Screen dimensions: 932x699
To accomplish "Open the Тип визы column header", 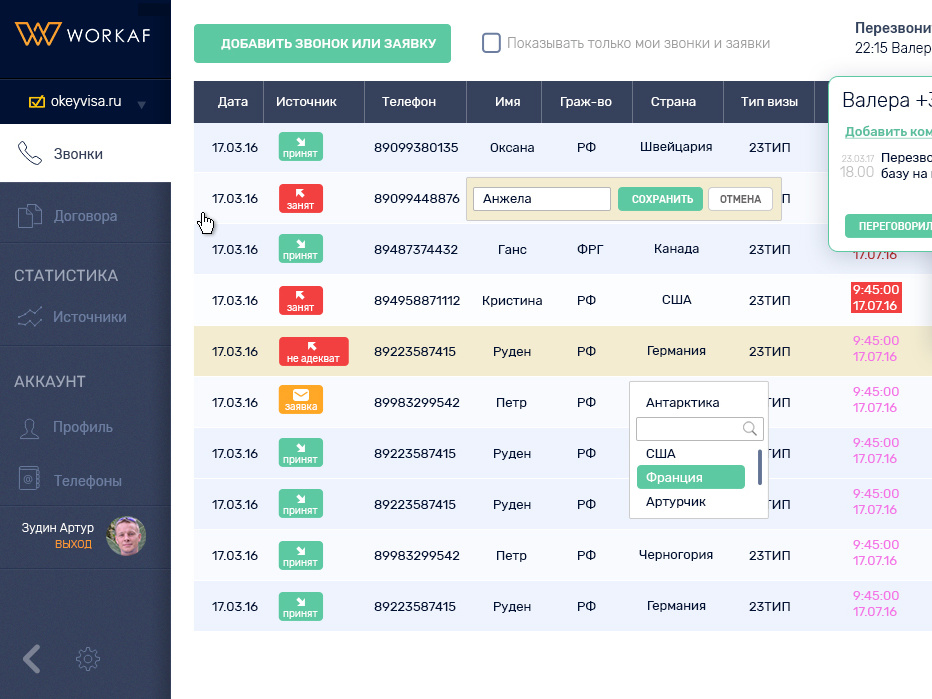I will [x=769, y=101].
